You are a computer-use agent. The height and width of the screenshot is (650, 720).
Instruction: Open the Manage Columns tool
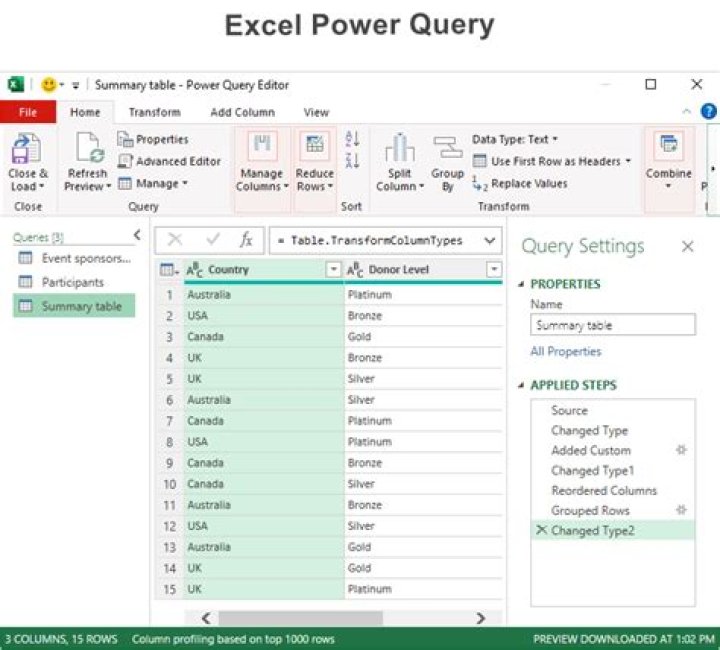tap(261, 146)
